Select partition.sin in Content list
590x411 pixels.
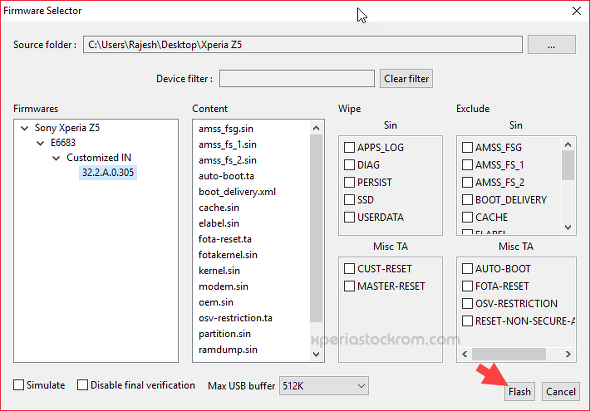(x=225, y=334)
